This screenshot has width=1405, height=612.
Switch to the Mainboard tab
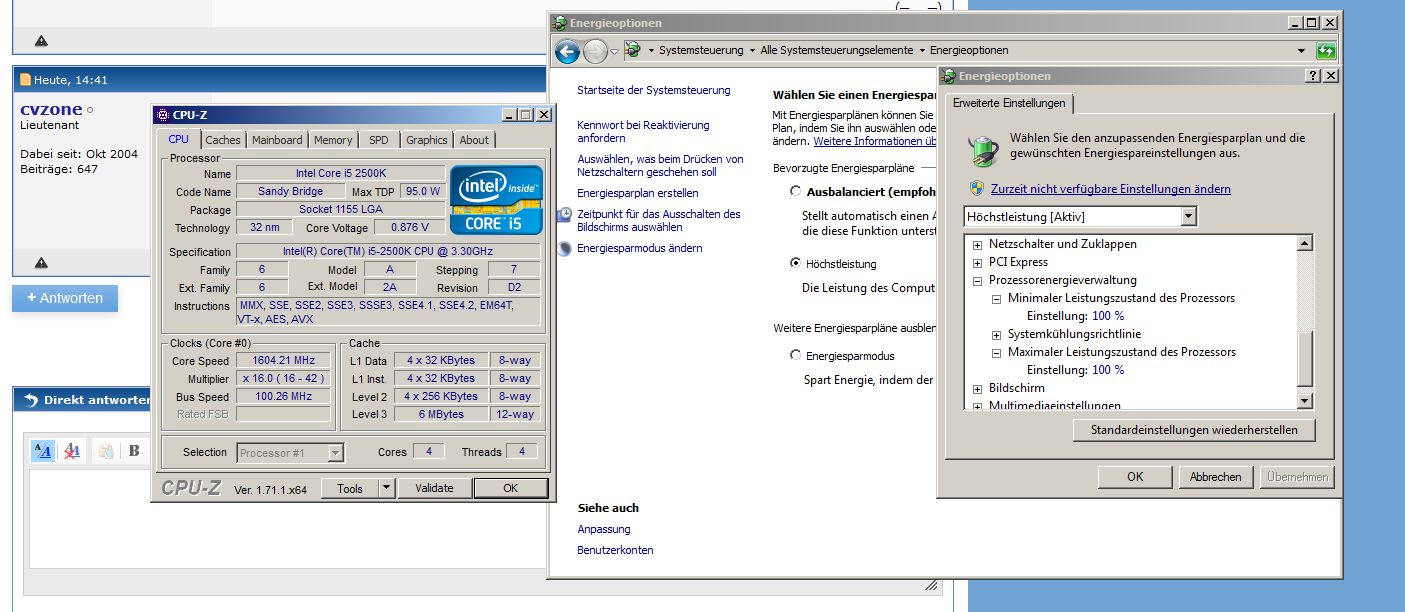click(x=277, y=140)
